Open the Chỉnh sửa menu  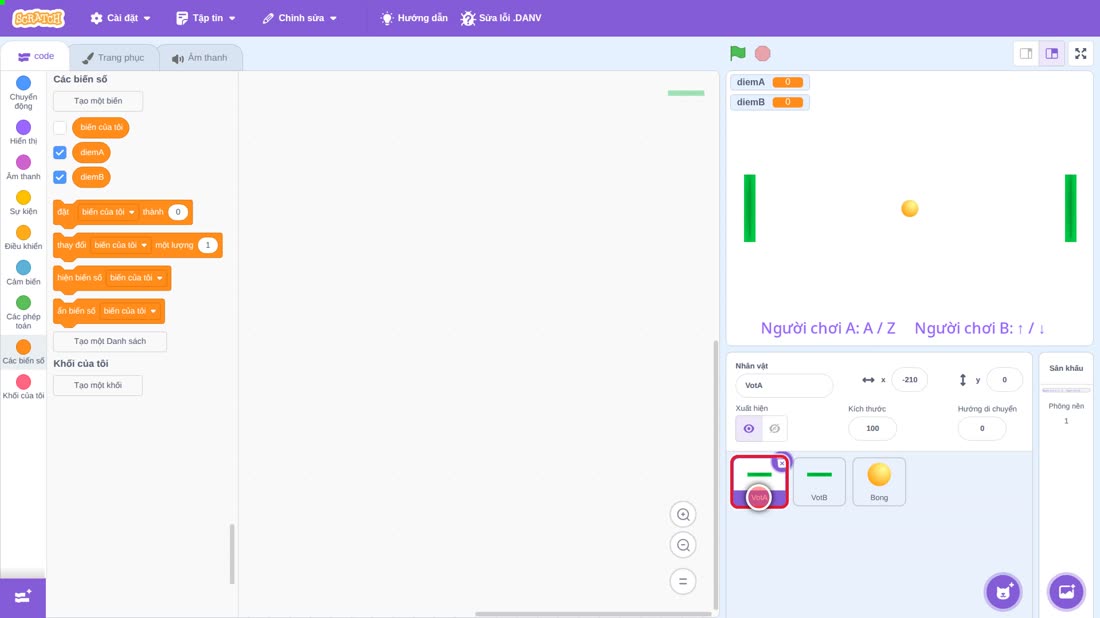pyautogui.click(x=300, y=18)
